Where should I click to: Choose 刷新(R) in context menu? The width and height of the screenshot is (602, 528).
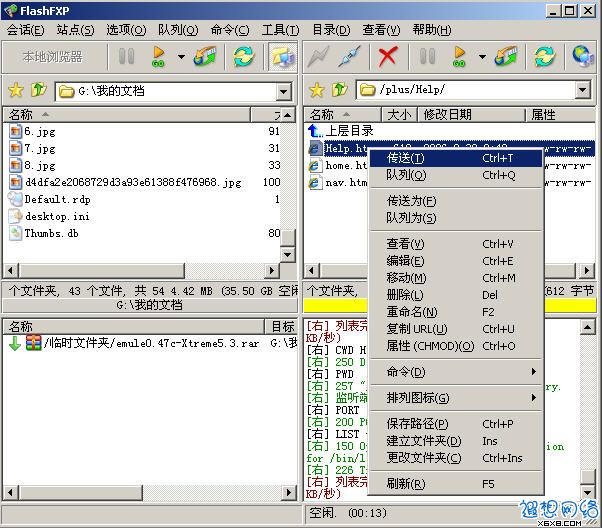coord(456,484)
